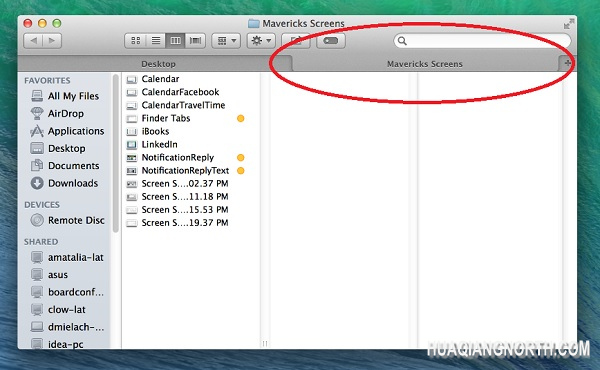Click inside the Finder search field
The image size is (600, 370).
[482, 41]
